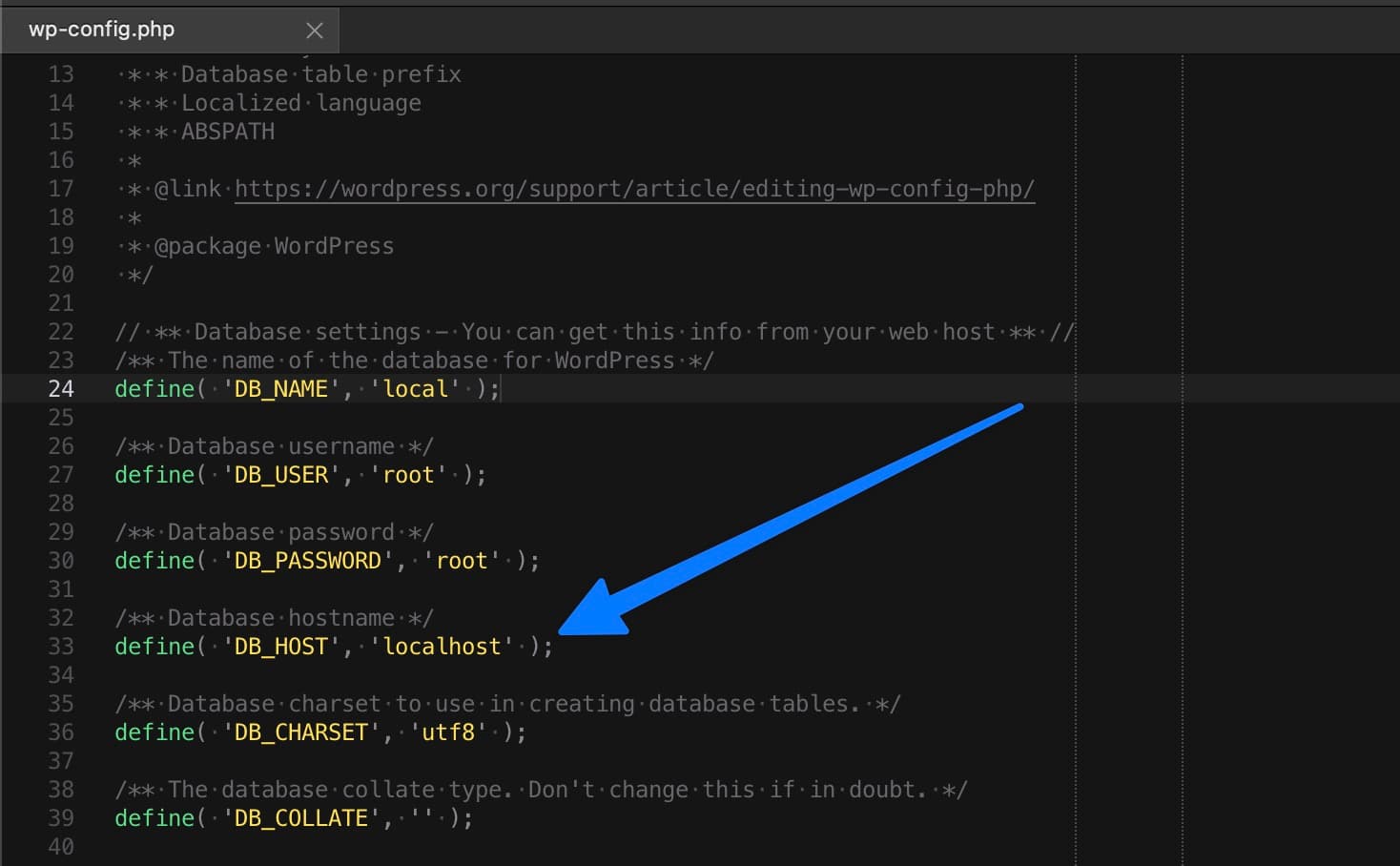Click line number 39 in the gutter
This screenshot has height=866, width=1400.
pos(61,818)
